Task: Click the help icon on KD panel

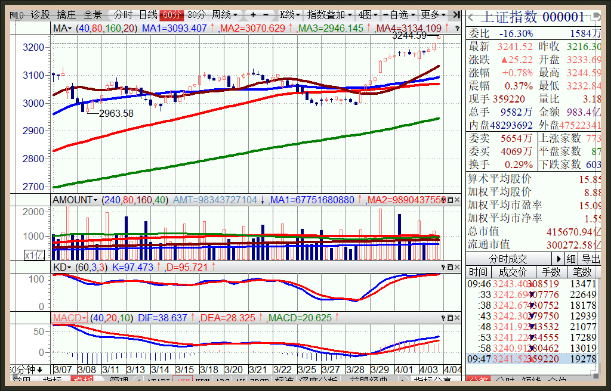Action: 443,267
